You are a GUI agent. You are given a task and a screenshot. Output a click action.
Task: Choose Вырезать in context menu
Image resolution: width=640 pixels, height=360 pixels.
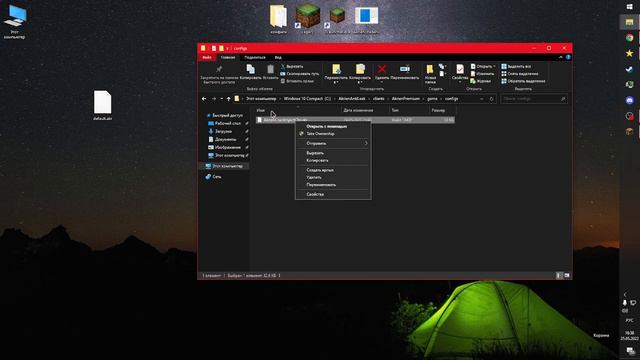333,153
